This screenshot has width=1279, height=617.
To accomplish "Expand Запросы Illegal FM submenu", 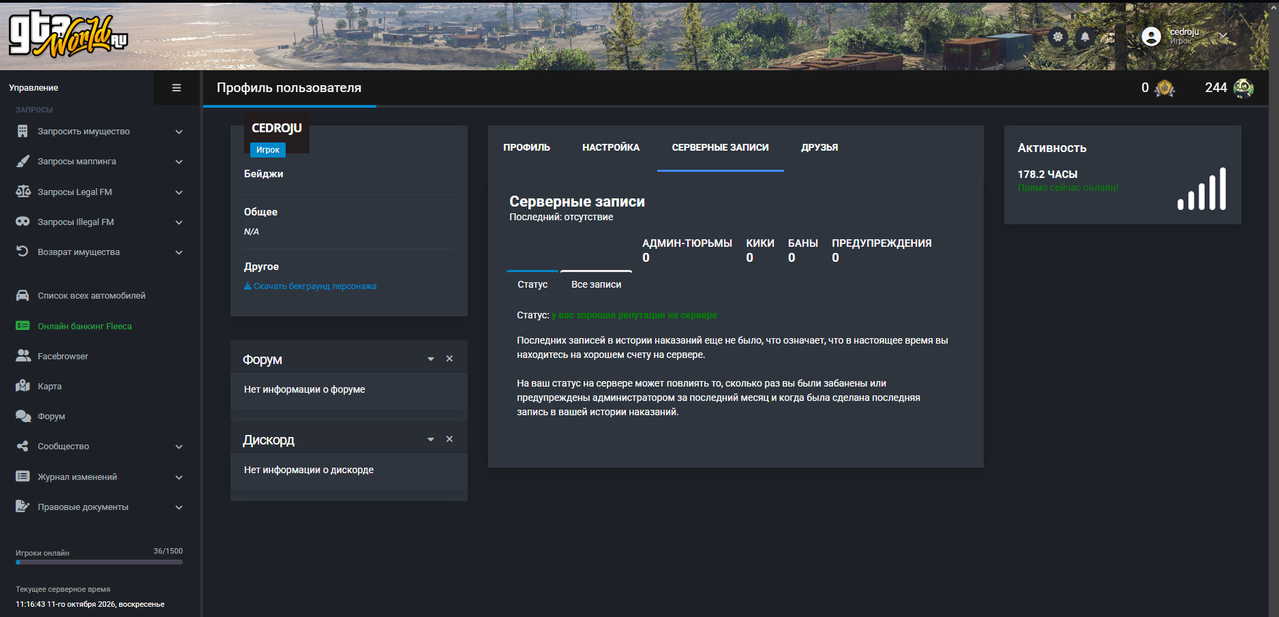I will [179, 222].
